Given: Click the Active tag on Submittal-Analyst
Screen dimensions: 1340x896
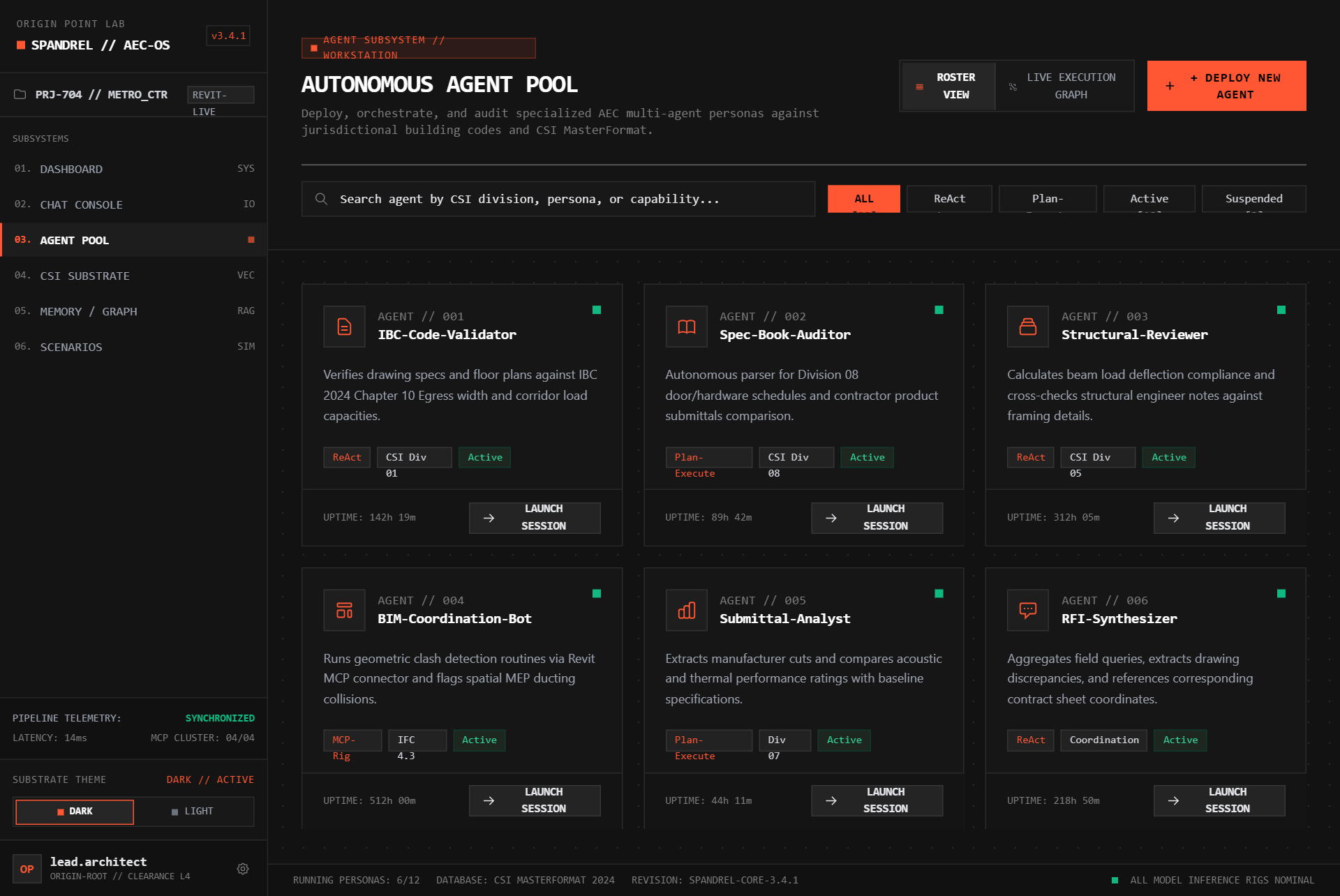Looking at the screenshot, I should tap(844, 740).
